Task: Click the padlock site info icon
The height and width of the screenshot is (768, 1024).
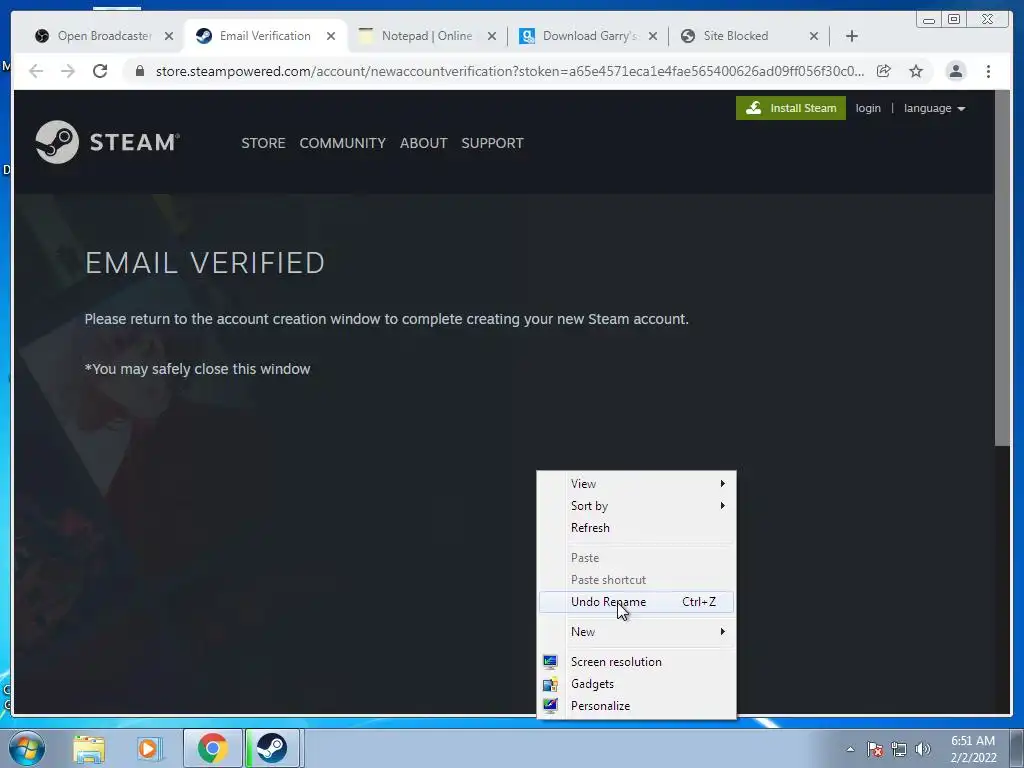Action: click(140, 71)
